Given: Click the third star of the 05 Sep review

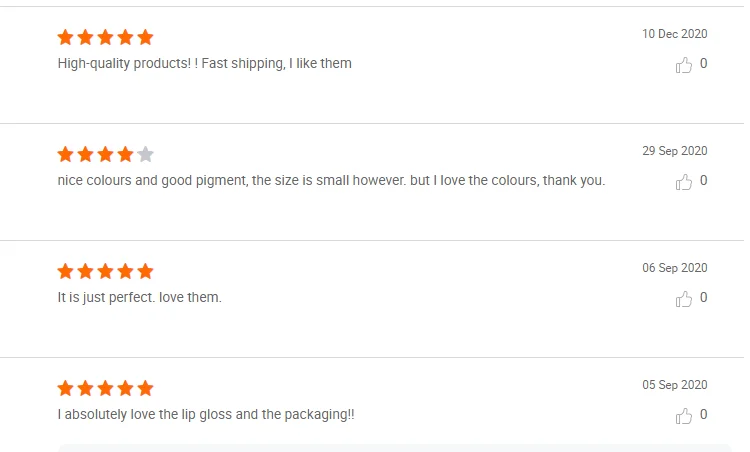Looking at the screenshot, I should (x=106, y=388).
